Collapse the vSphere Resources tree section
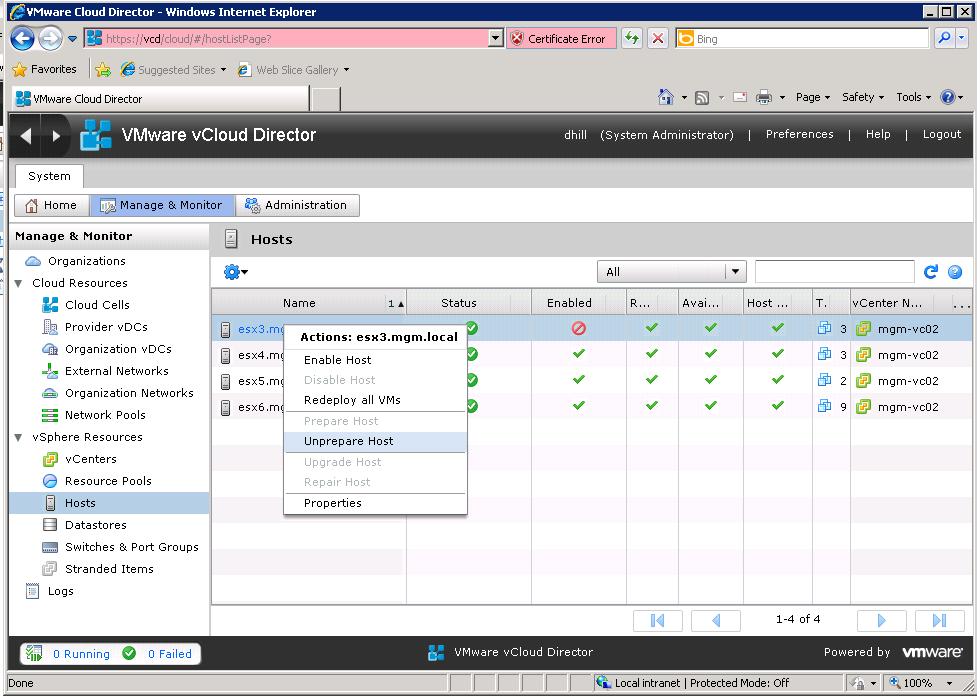 [19, 437]
